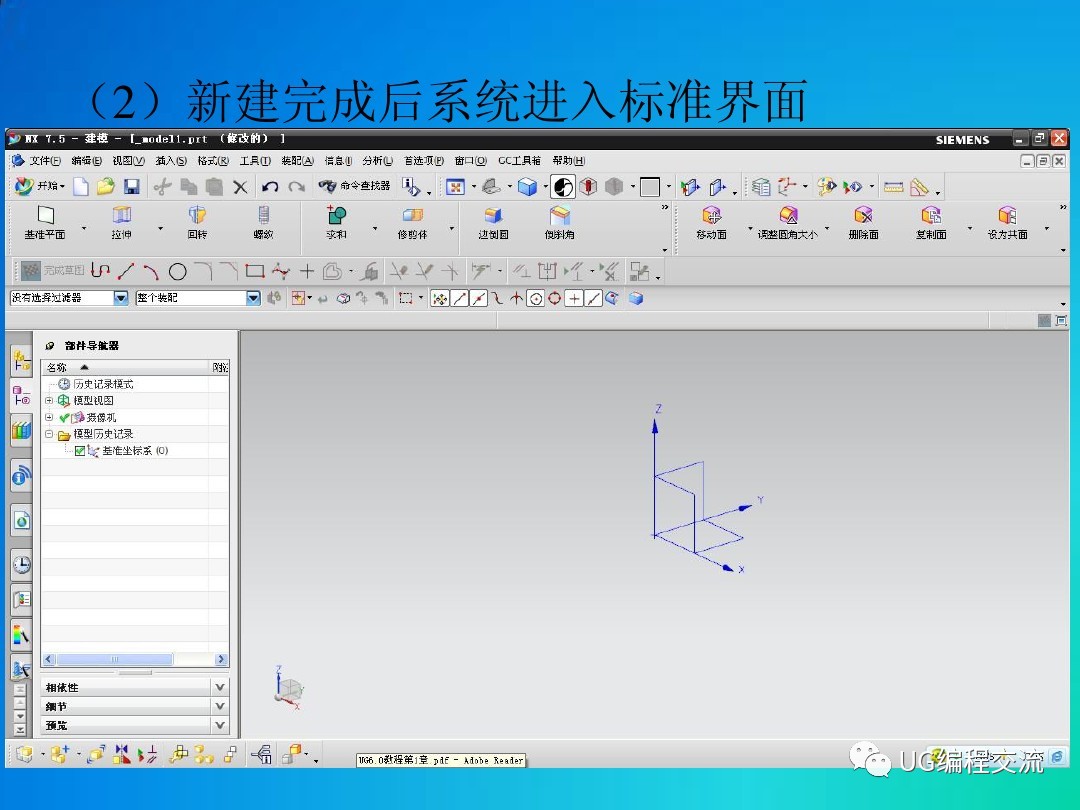Select the 倒斜角 (Chamfer) tool

click(559, 220)
